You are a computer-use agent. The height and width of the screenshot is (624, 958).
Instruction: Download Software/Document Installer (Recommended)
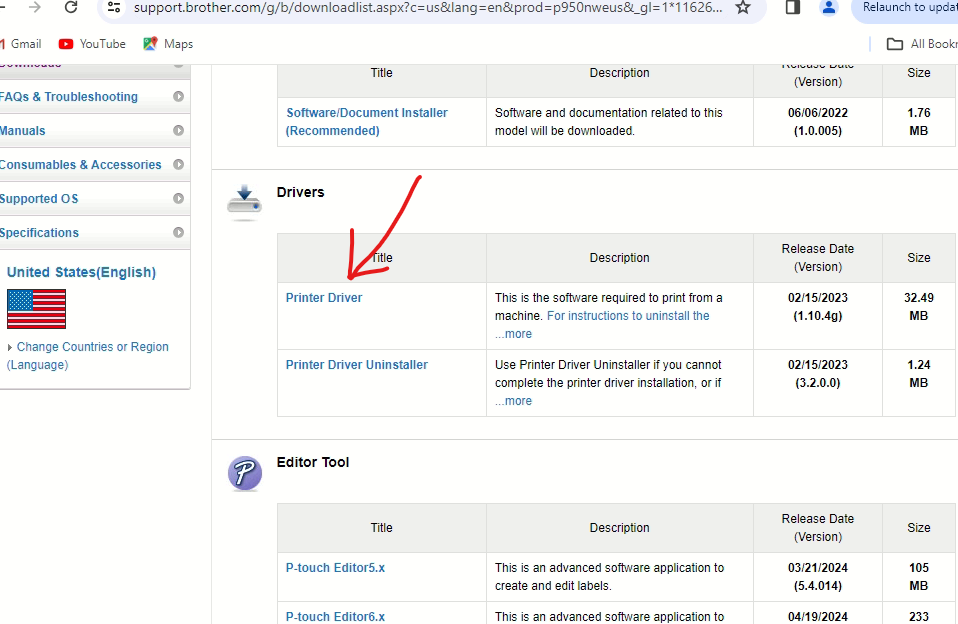point(367,122)
